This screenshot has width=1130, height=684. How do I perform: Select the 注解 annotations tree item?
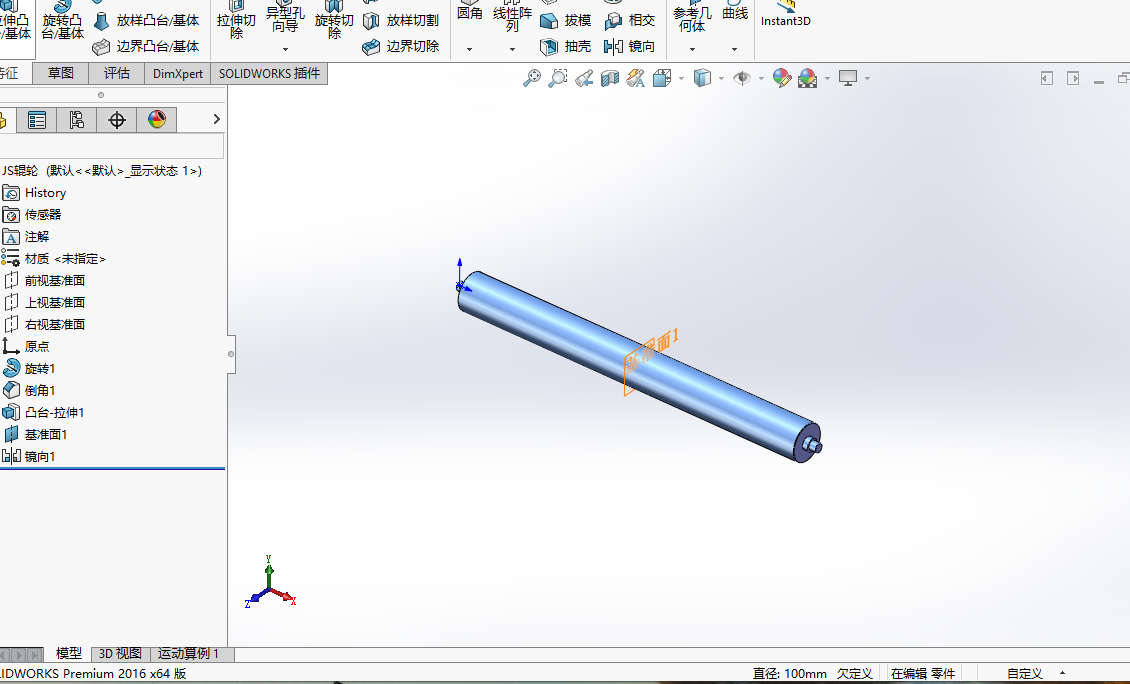point(25,237)
